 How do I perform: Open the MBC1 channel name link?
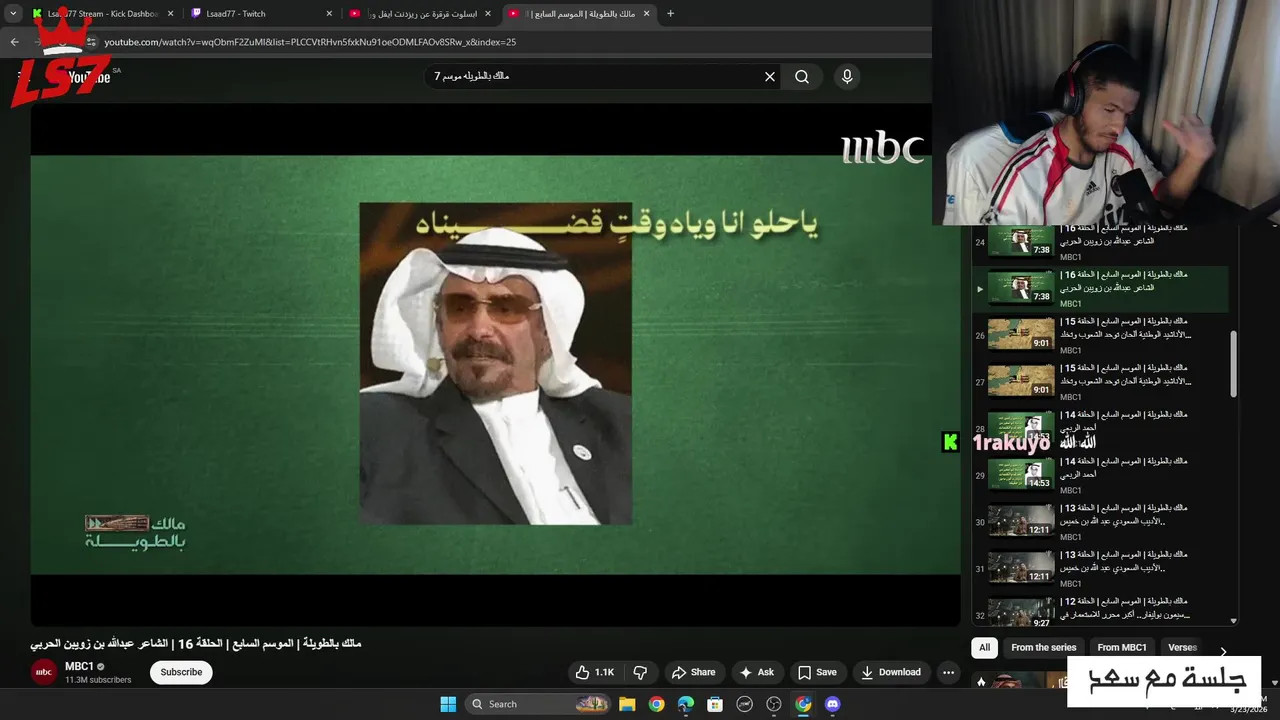(x=80, y=666)
